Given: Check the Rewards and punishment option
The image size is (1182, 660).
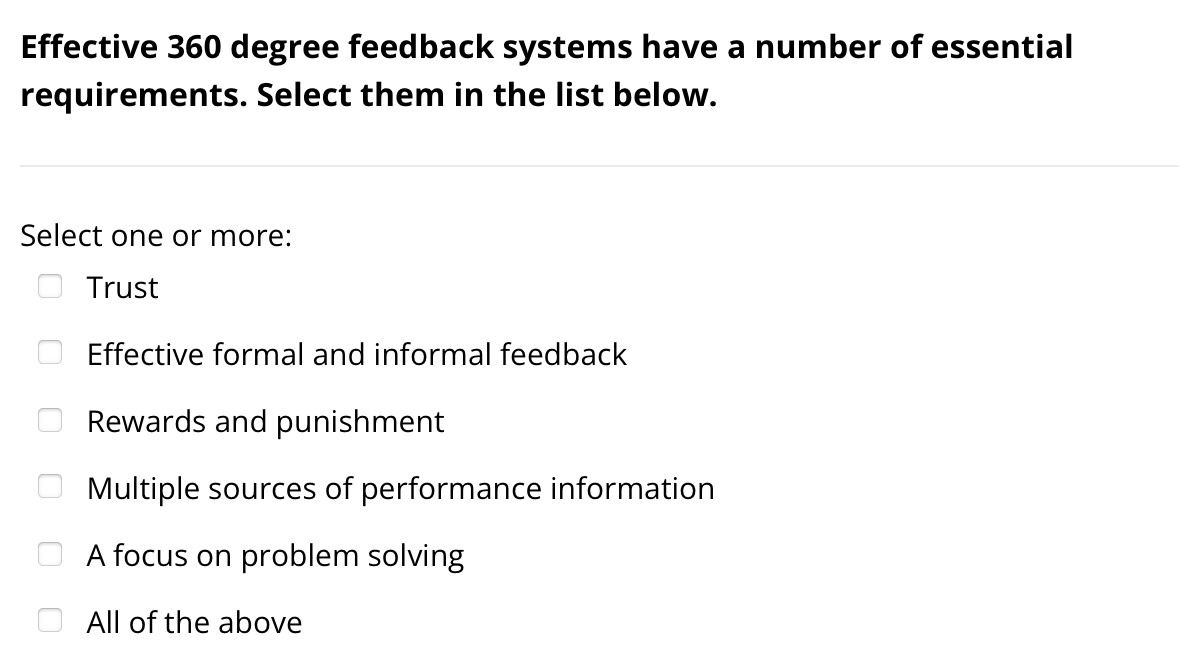Looking at the screenshot, I should [50, 419].
